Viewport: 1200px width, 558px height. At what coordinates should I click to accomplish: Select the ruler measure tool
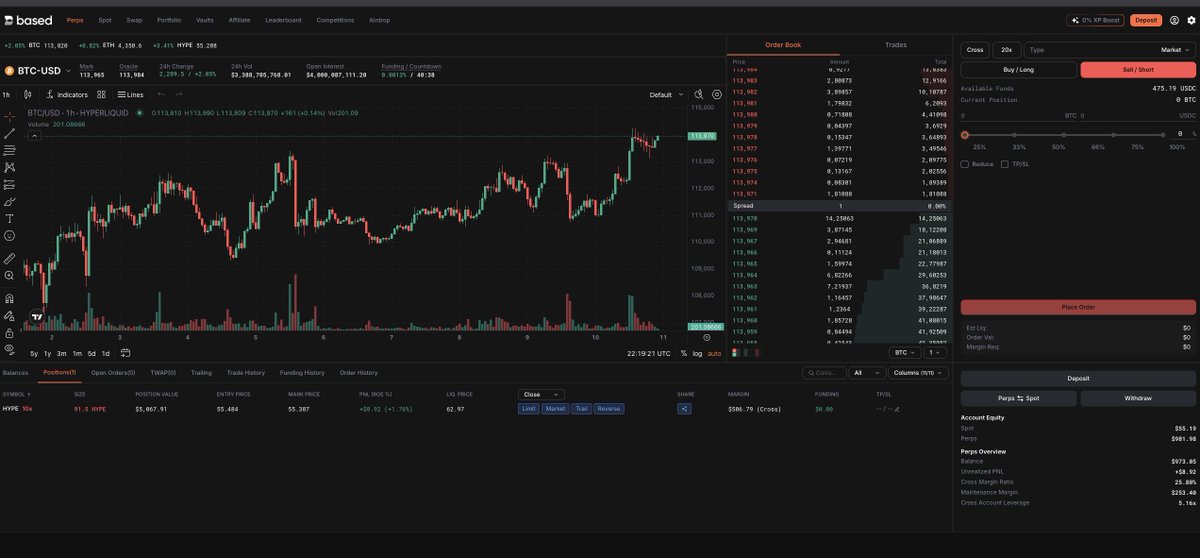[x=9, y=257]
